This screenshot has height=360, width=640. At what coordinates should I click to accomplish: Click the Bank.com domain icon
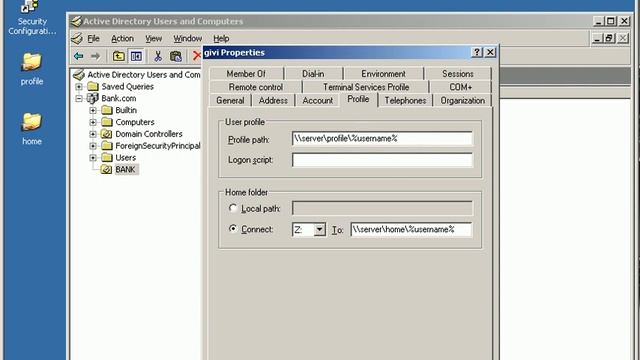[x=93, y=98]
